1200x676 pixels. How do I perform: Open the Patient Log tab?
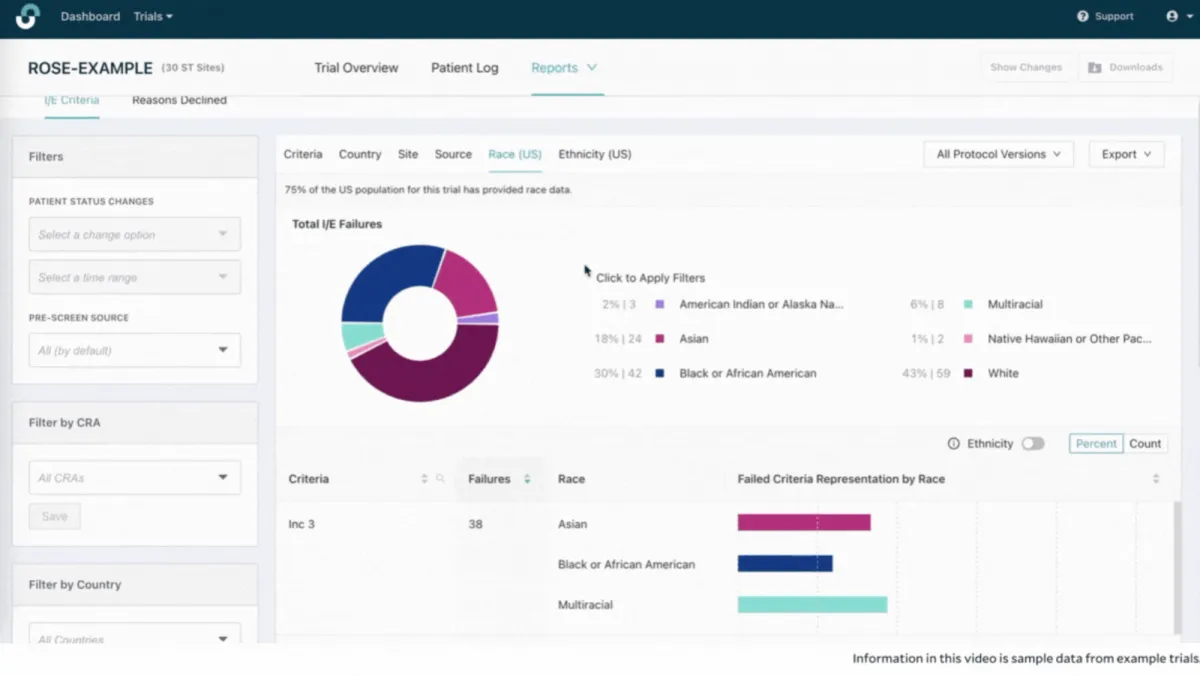point(464,68)
